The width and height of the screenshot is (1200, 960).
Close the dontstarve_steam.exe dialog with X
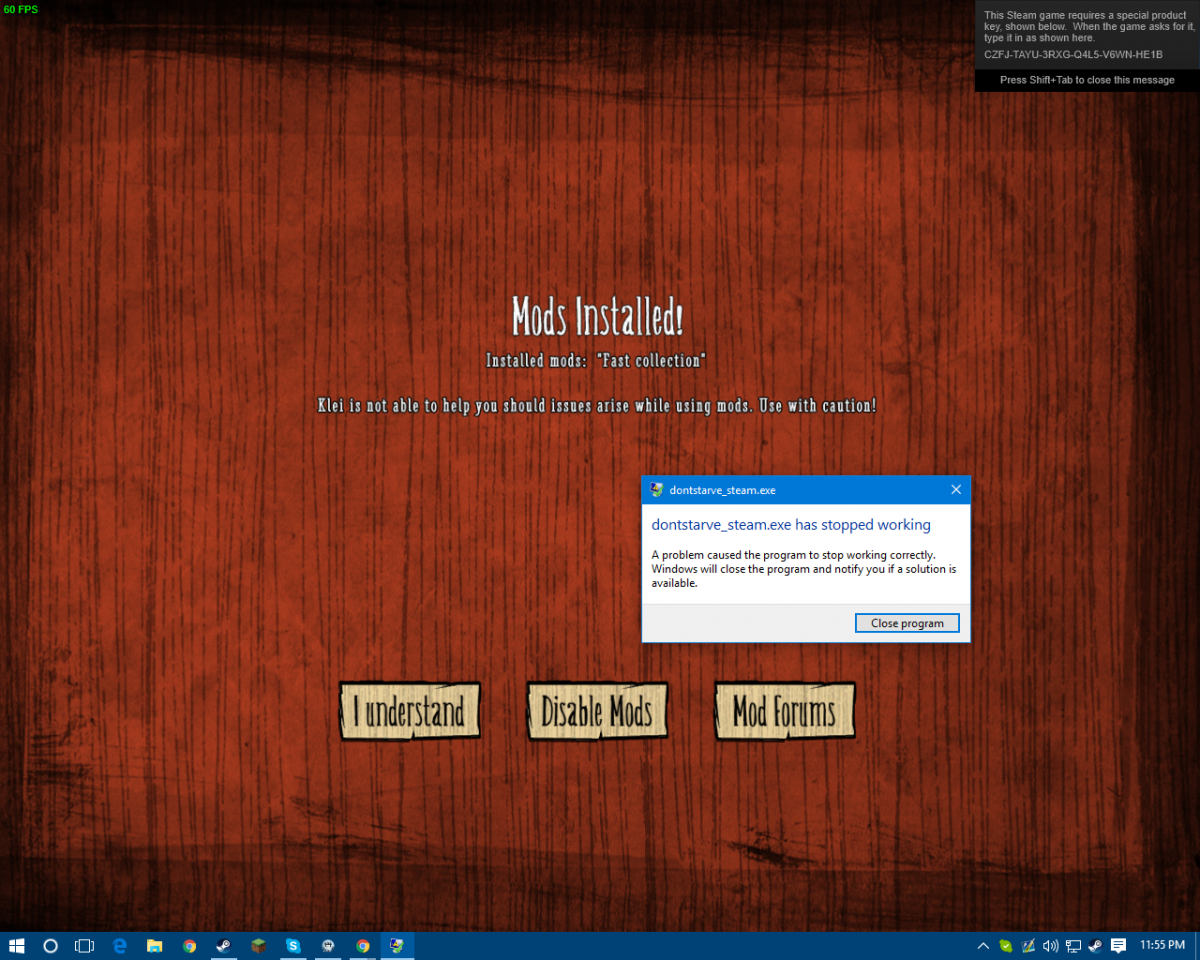click(955, 490)
